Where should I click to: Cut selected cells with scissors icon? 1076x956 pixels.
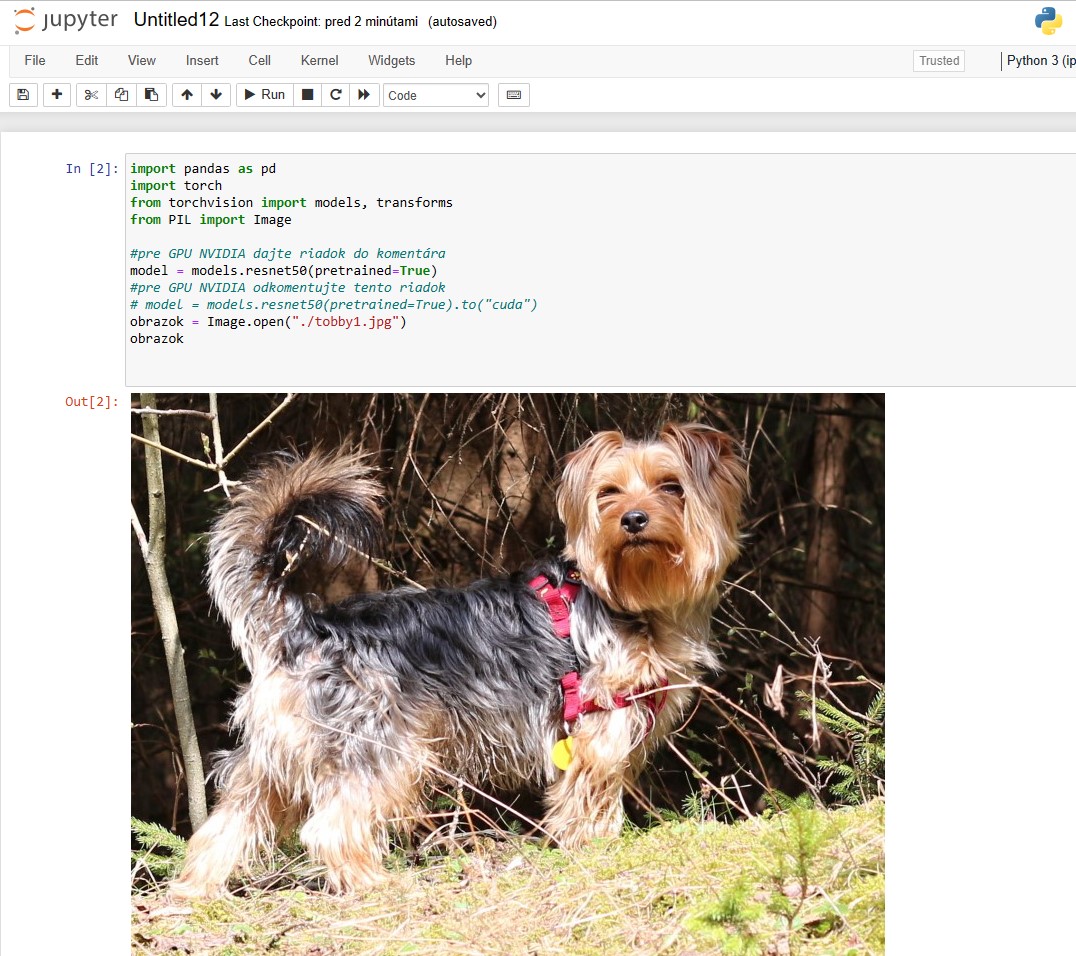pos(91,95)
